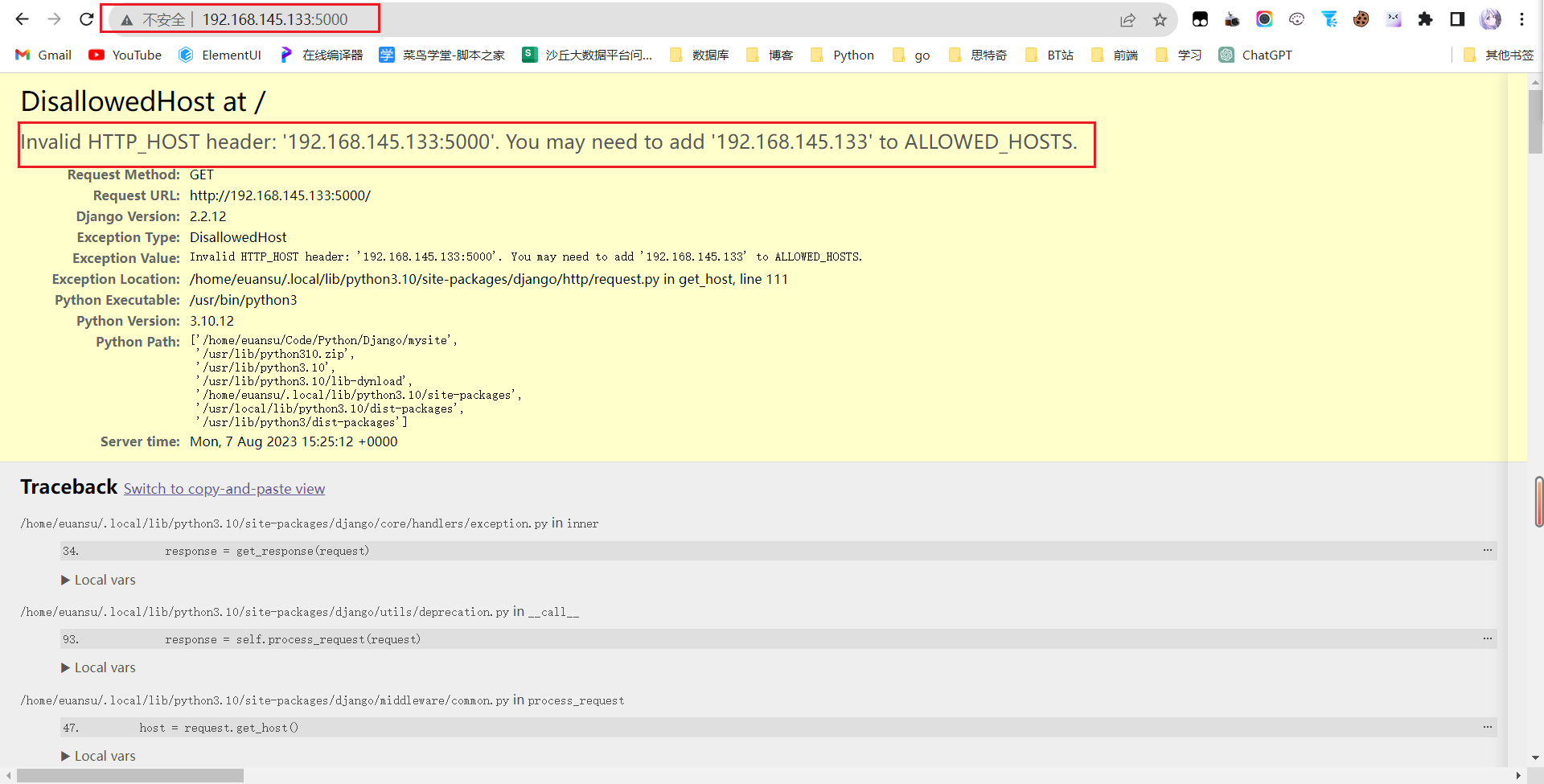Toggle the browser side panel icon
Viewport: 1544px width, 784px height.
(1457, 19)
